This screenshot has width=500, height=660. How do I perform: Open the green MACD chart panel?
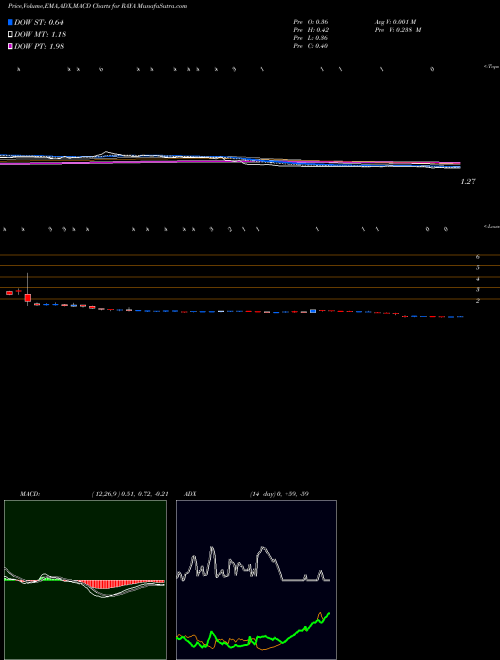[x=85, y=580]
